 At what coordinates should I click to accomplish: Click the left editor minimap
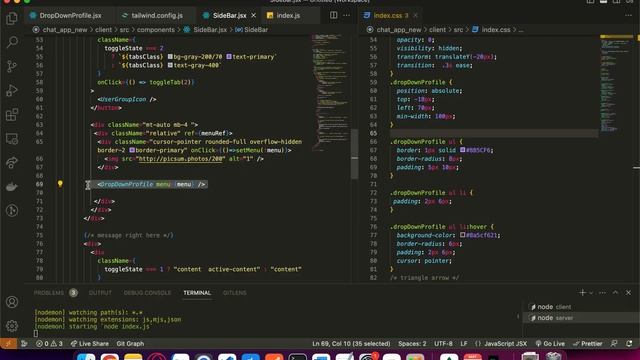[330, 94]
